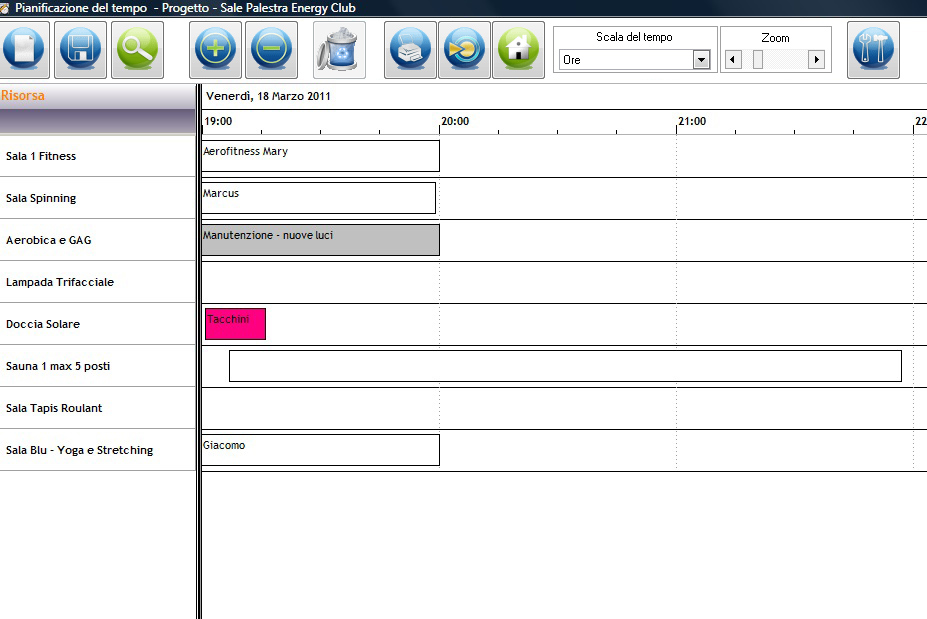Select Sala Spinning resource row
Viewport: 927px width, 619px height.
point(98,198)
